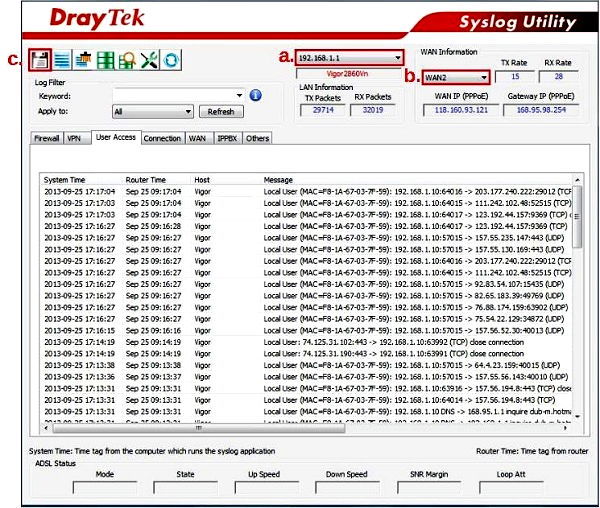Image resolution: width=600 pixels, height=508 pixels.
Task: Click the blue list lines toolbar icon
Action: [61, 60]
